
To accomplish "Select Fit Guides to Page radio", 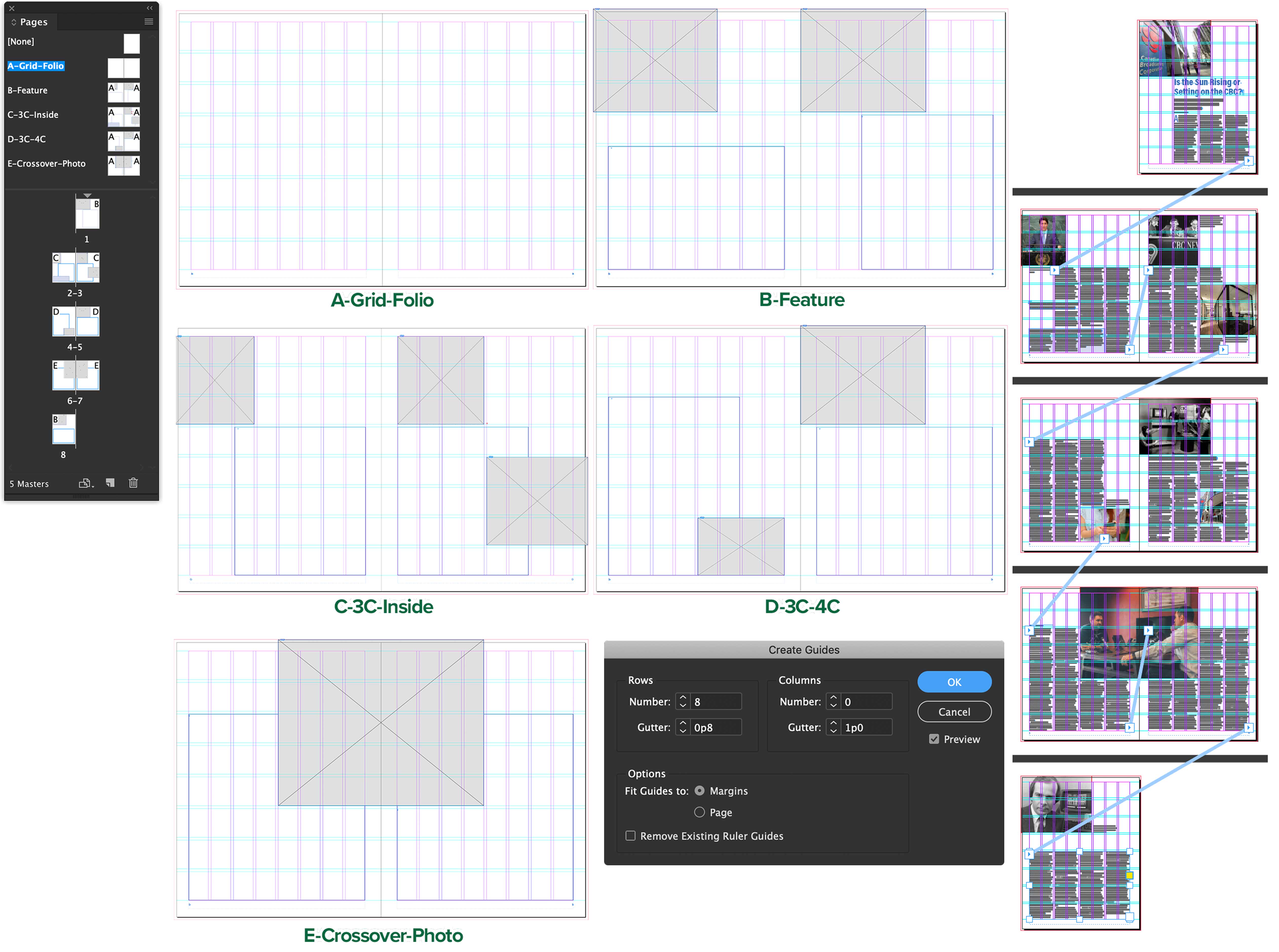I will [700, 812].
